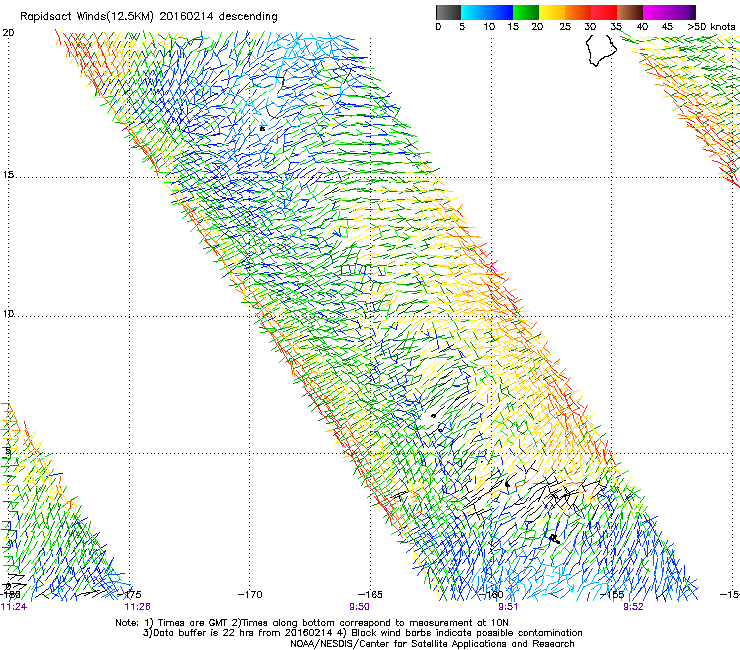The width and height of the screenshot is (740, 650).
Task: Click the '25' legend scale label
Action: point(565,27)
